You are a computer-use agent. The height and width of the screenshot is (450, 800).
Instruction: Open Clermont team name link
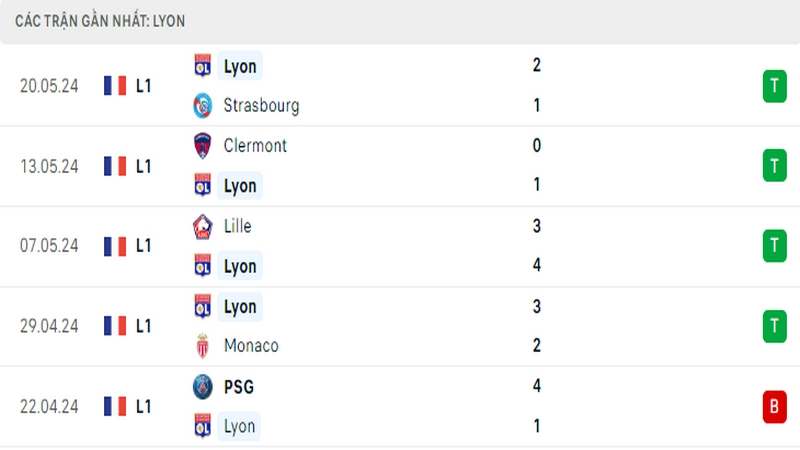pyautogui.click(x=255, y=146)
